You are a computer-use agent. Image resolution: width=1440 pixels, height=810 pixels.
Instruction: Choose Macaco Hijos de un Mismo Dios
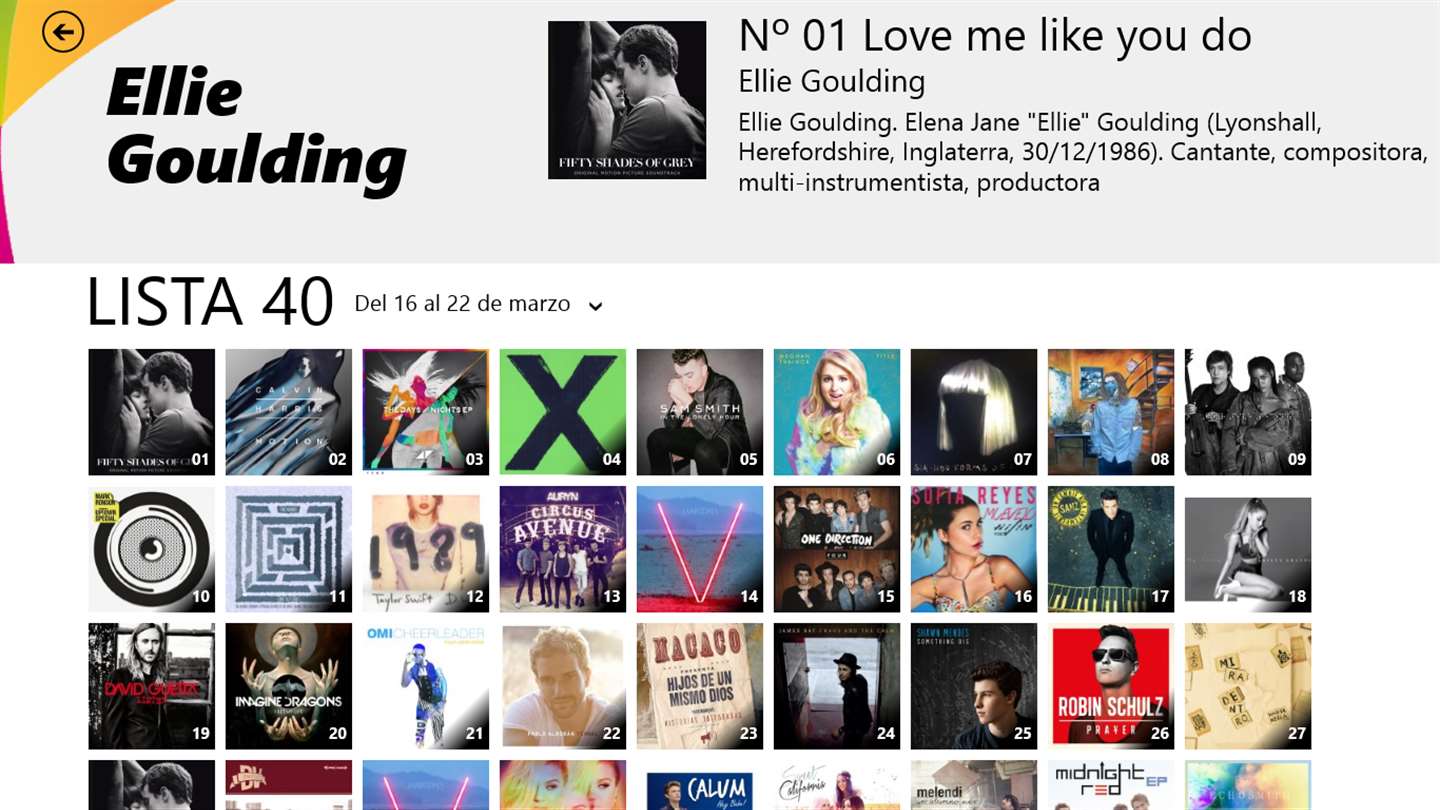coord(699,686)
